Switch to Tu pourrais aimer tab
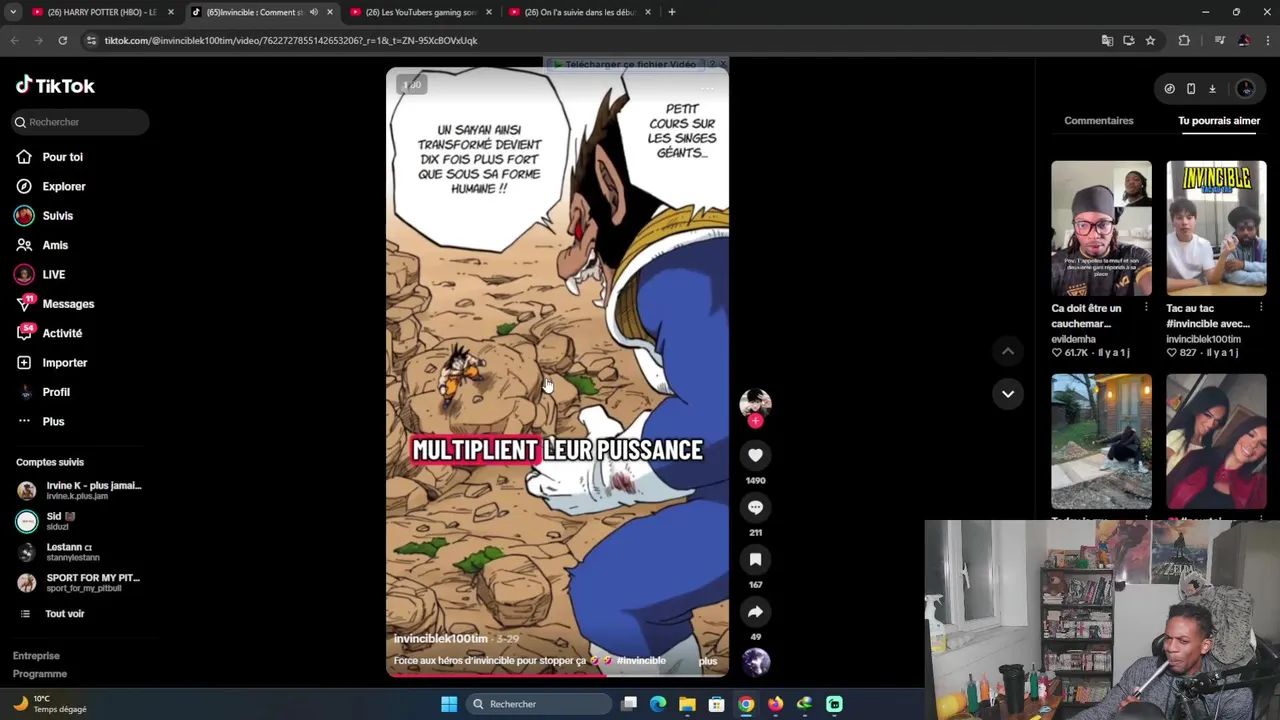 (x=1219, y=121)
